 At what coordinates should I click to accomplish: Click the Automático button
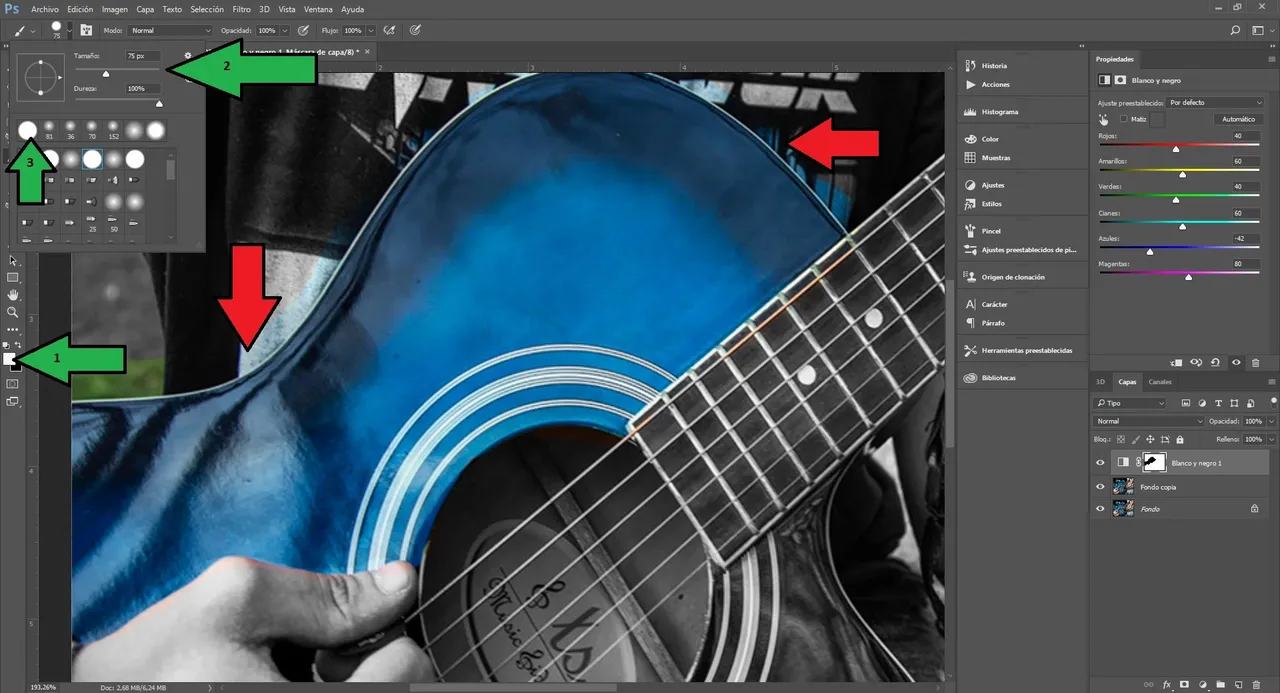click(1239, 119)
